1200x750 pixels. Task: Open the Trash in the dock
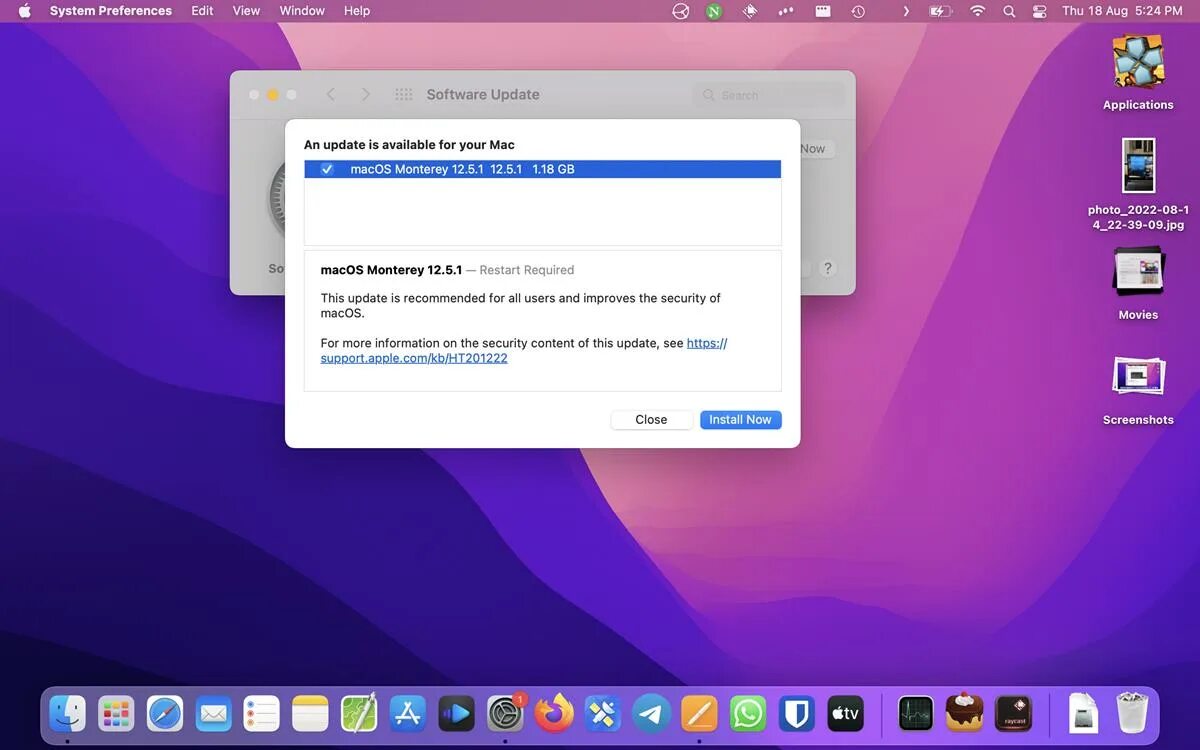pos(1132,713)
